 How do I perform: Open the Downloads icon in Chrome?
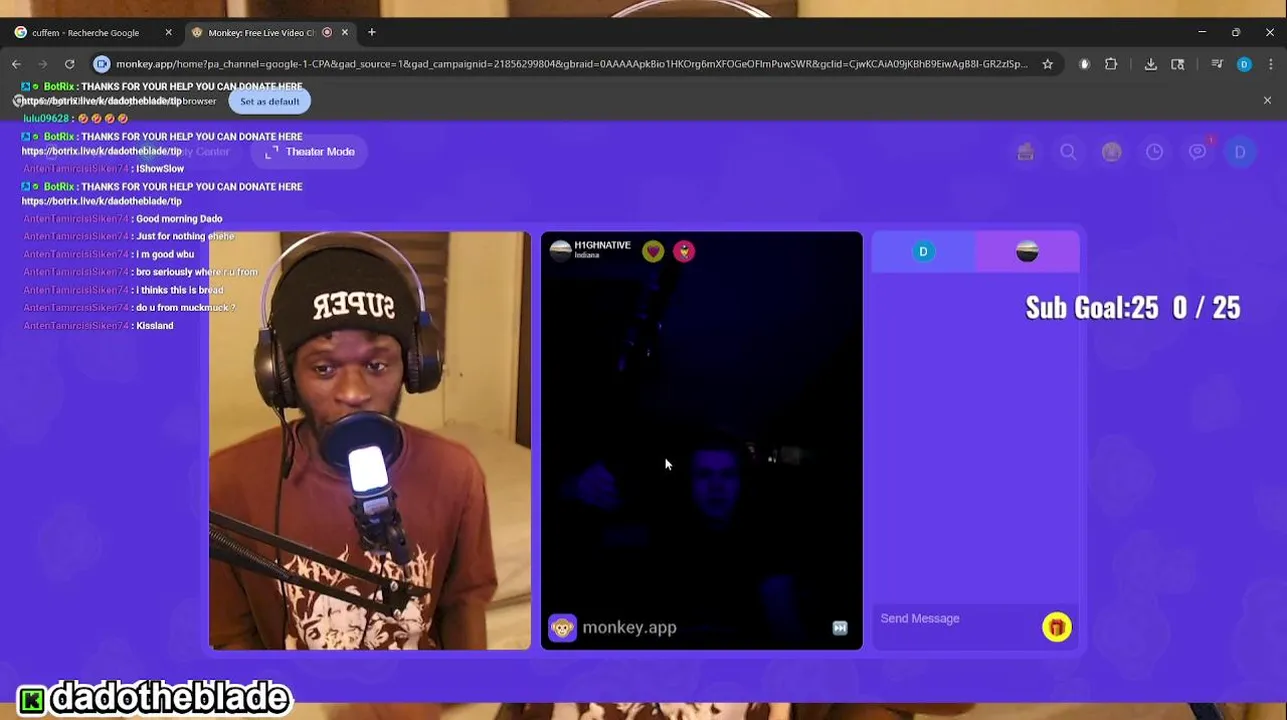[1151, 64]
